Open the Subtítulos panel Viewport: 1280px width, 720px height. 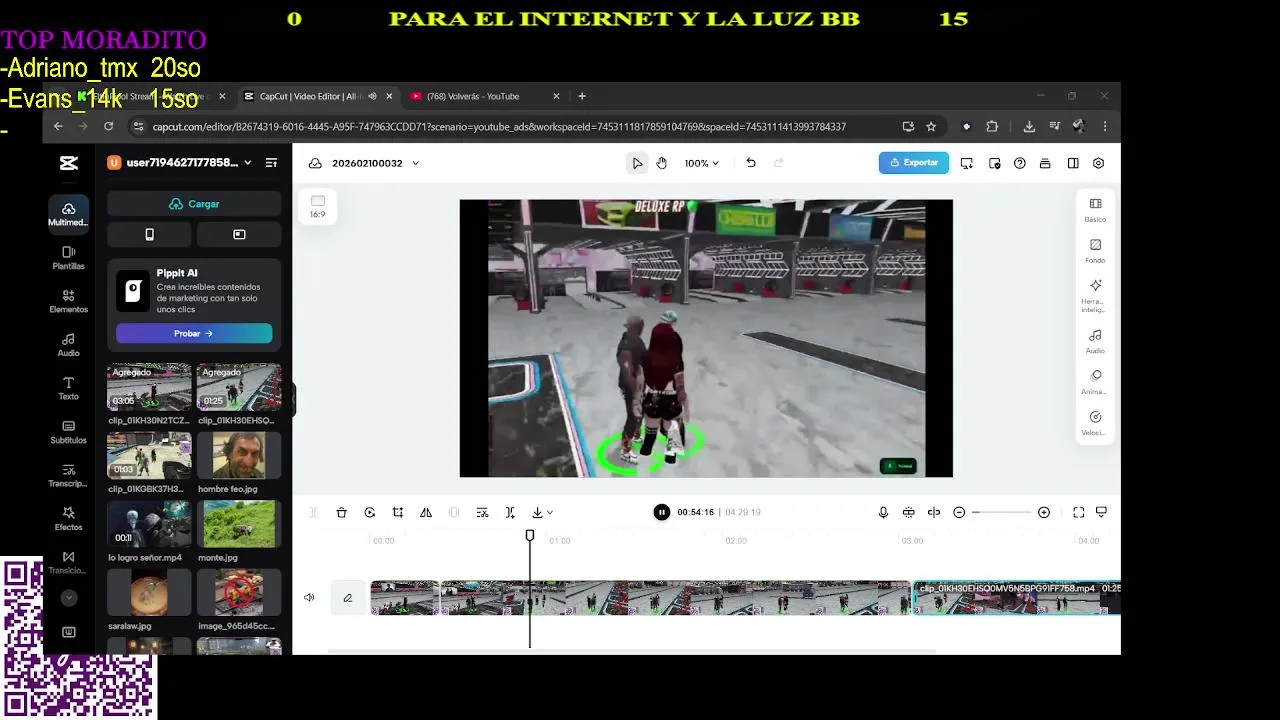tap(68, 432)
